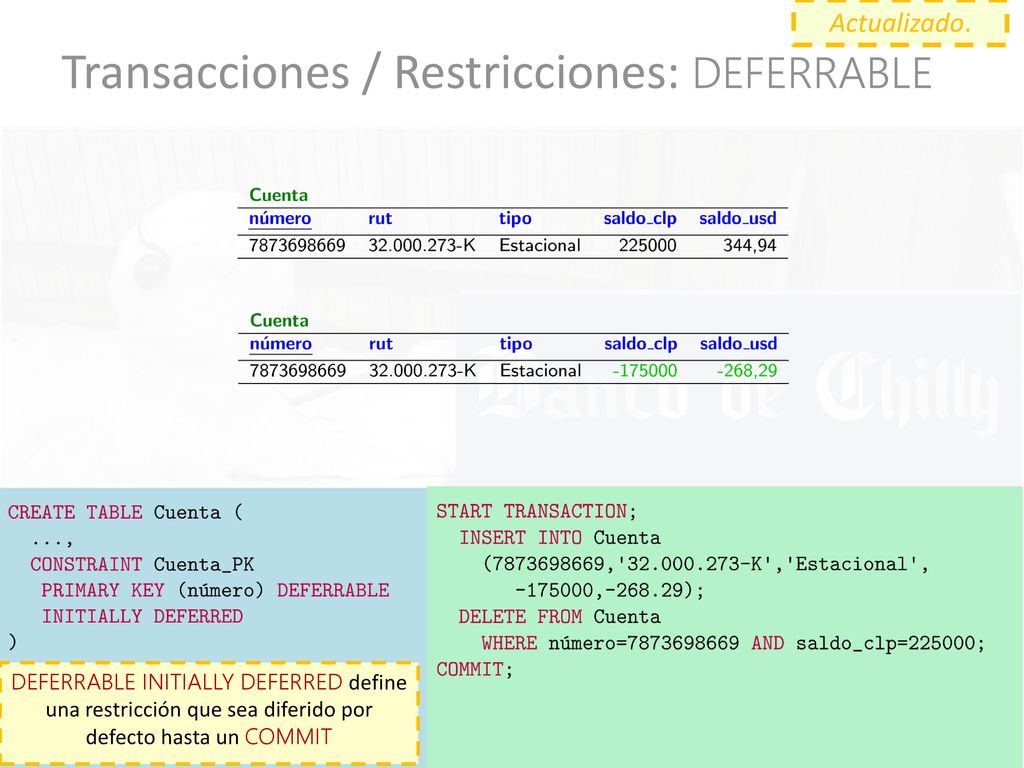
Task: Click 'saldo_usd' header in the second table
Action: click(738, 344)
